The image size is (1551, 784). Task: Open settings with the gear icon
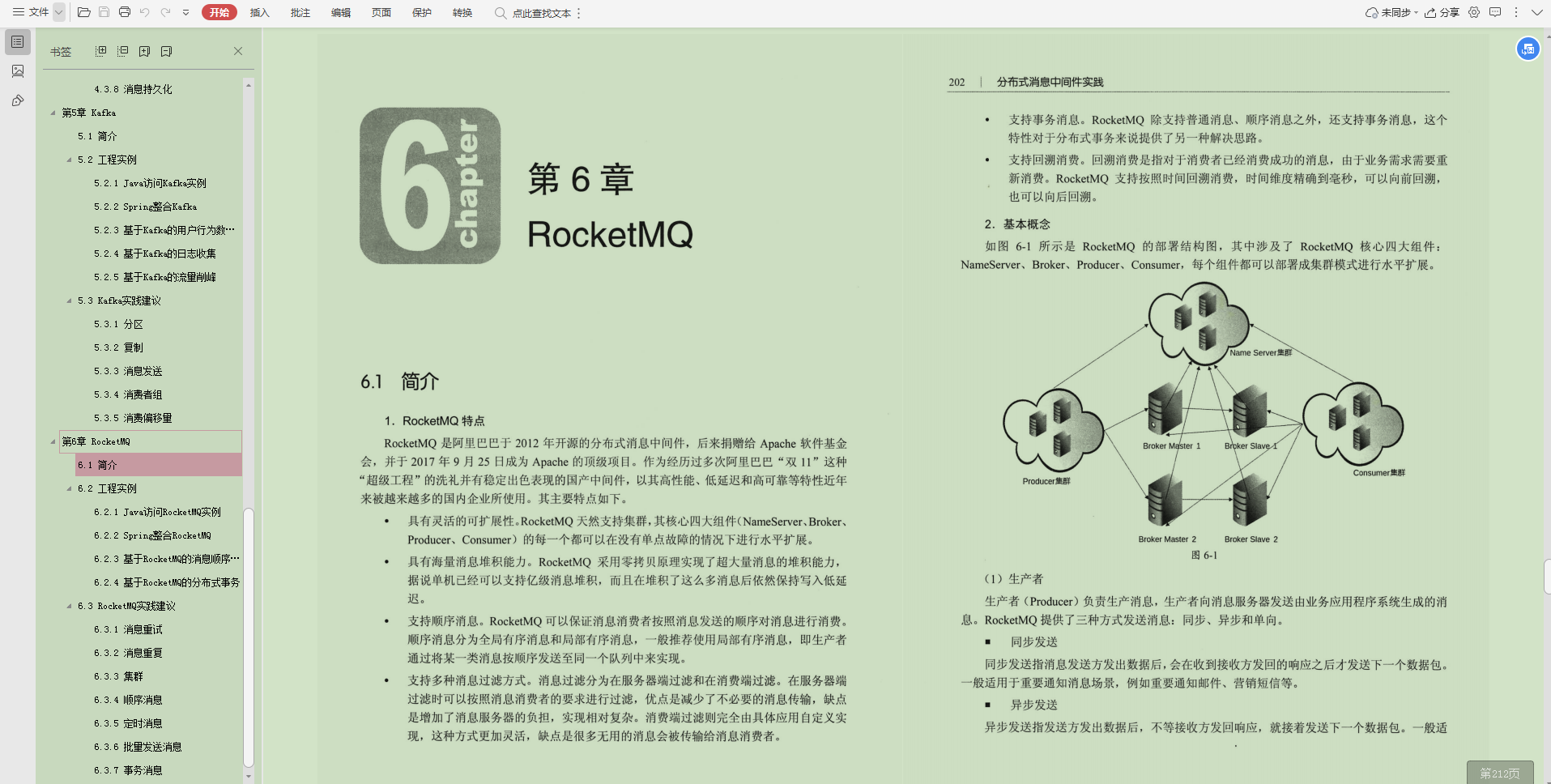pos(1474,12)
